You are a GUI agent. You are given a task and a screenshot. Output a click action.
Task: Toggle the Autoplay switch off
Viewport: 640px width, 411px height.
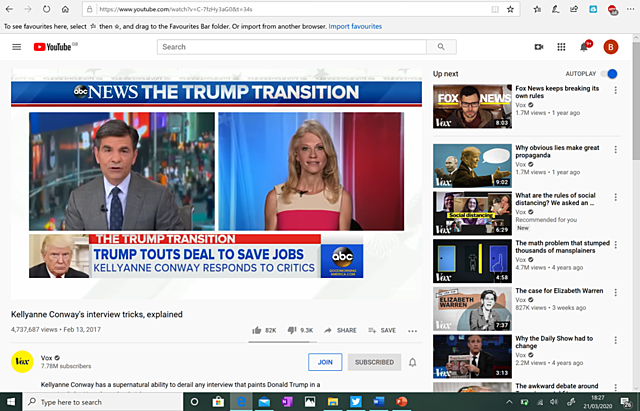pyautogui.click(x=609, y=74)
